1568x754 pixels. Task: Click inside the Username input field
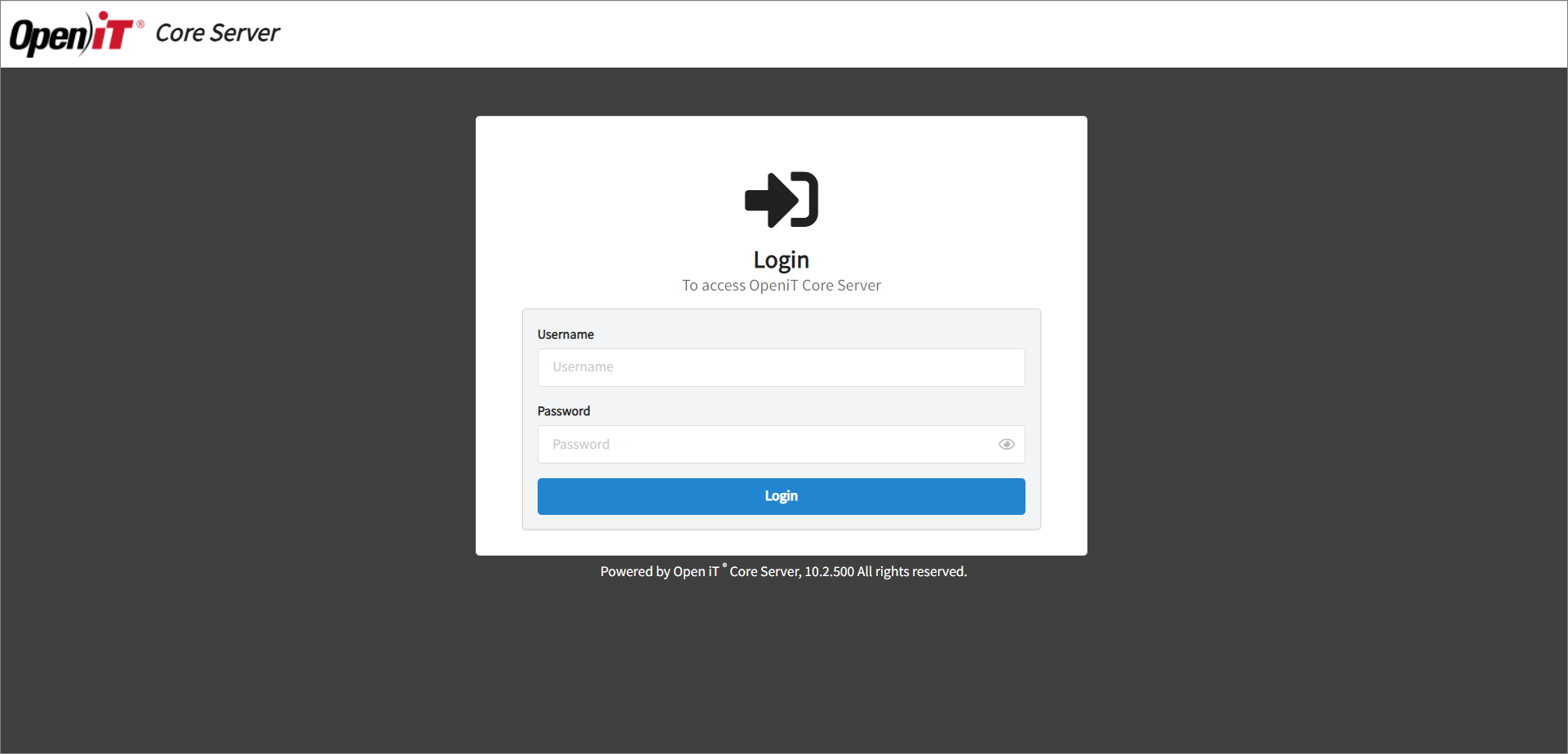coord(781,367)
